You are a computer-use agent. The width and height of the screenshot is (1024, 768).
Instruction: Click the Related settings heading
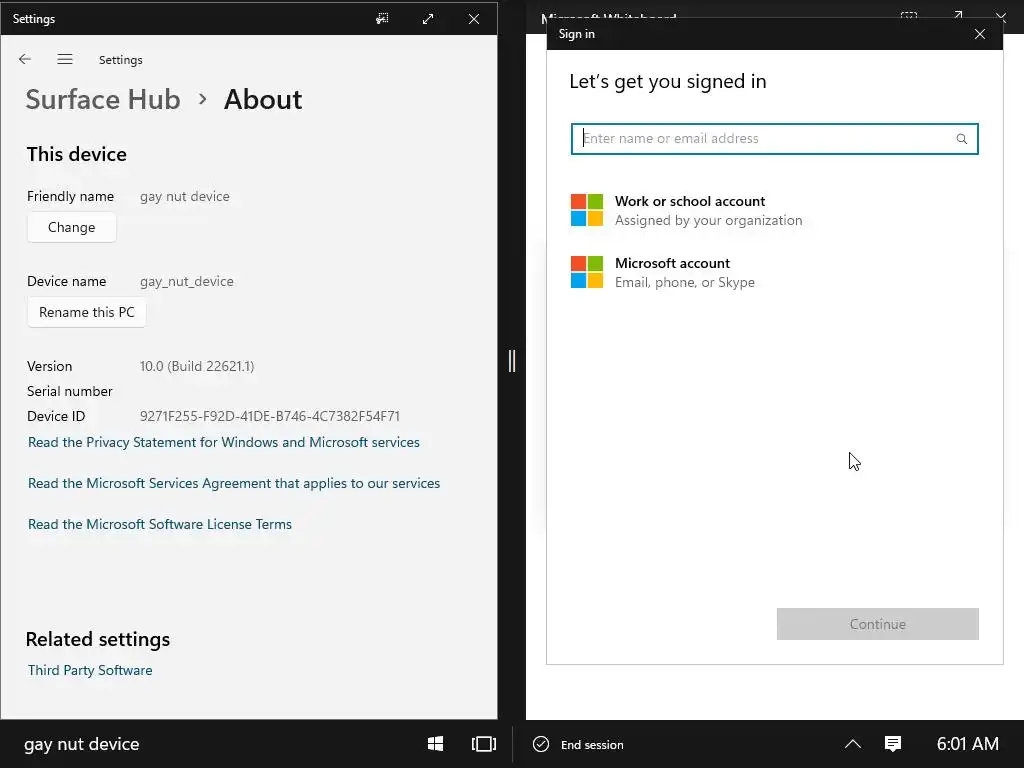point(98,639)
